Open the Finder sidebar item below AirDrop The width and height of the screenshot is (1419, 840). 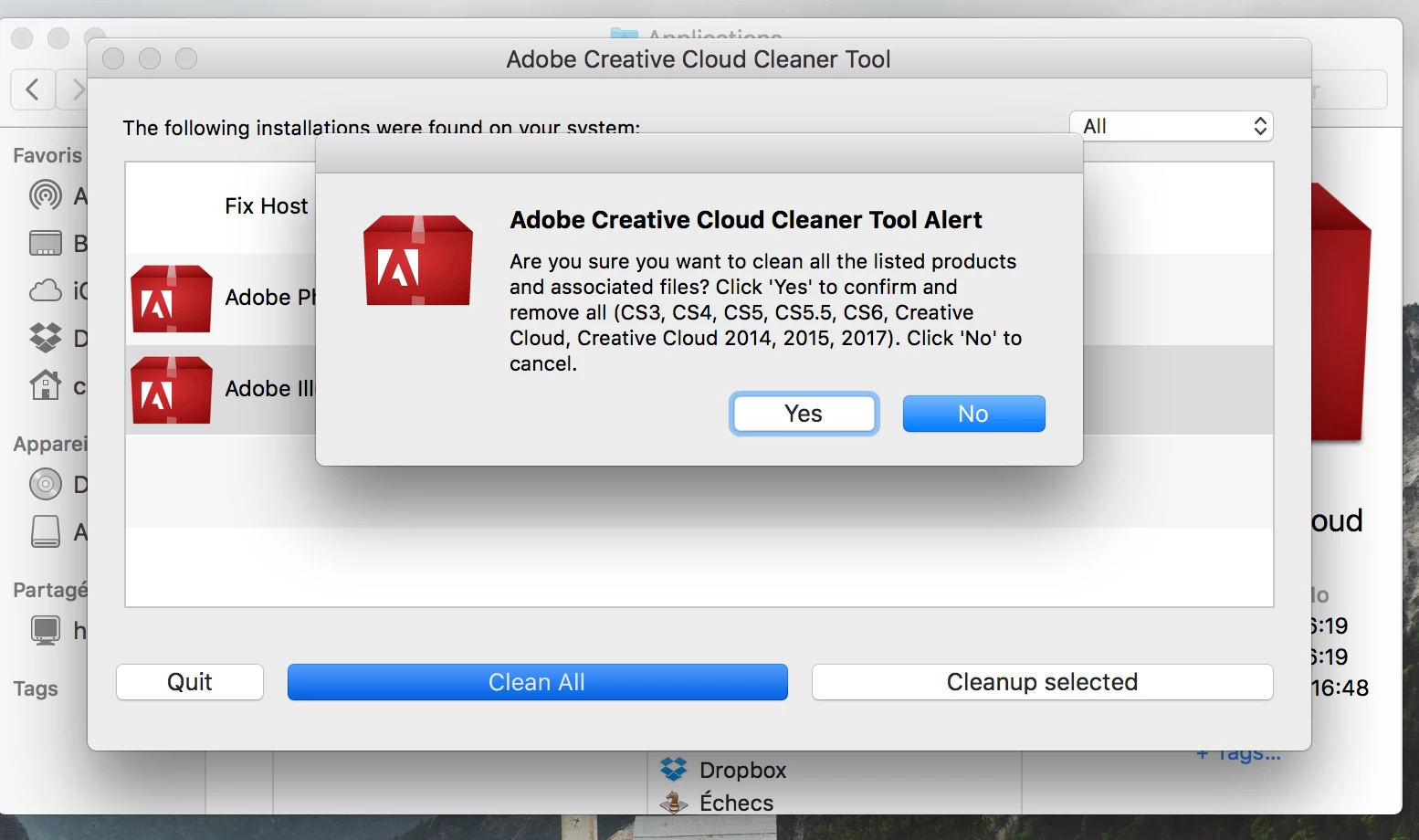(x=46, y=243)
